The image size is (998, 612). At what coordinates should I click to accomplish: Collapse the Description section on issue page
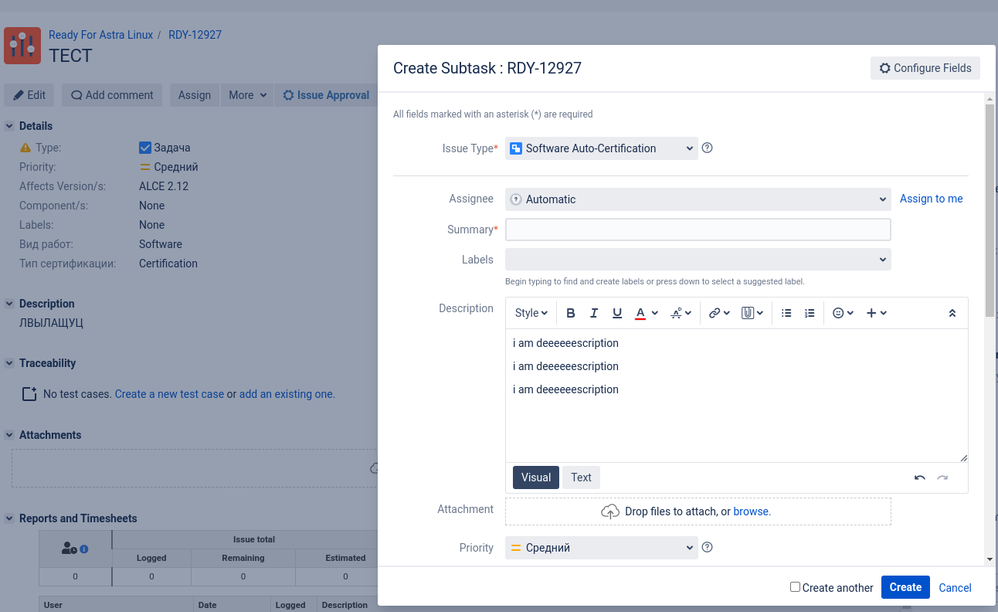pos(10,303)
